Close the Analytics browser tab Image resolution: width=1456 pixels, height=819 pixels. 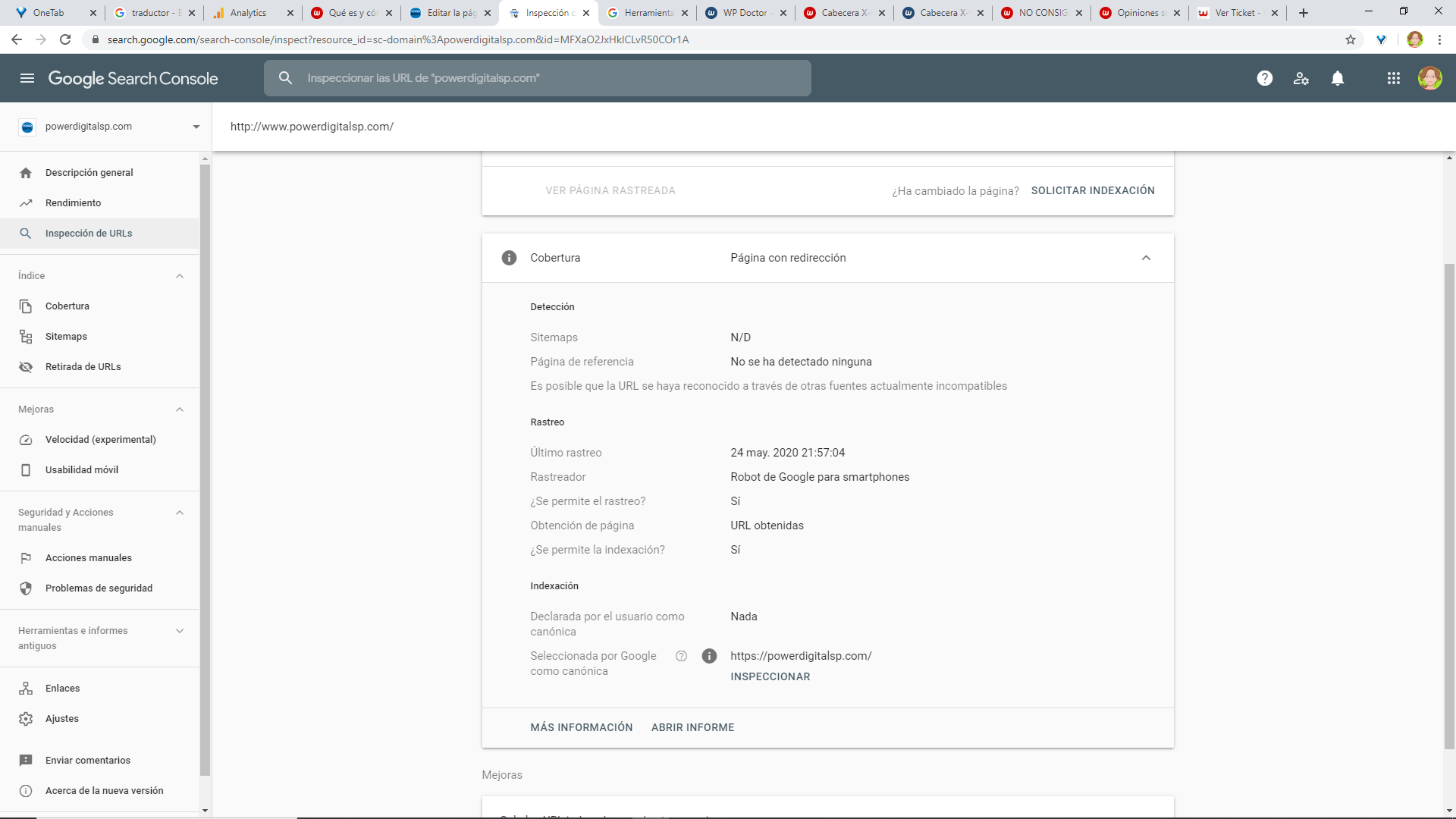coord(290,13)
